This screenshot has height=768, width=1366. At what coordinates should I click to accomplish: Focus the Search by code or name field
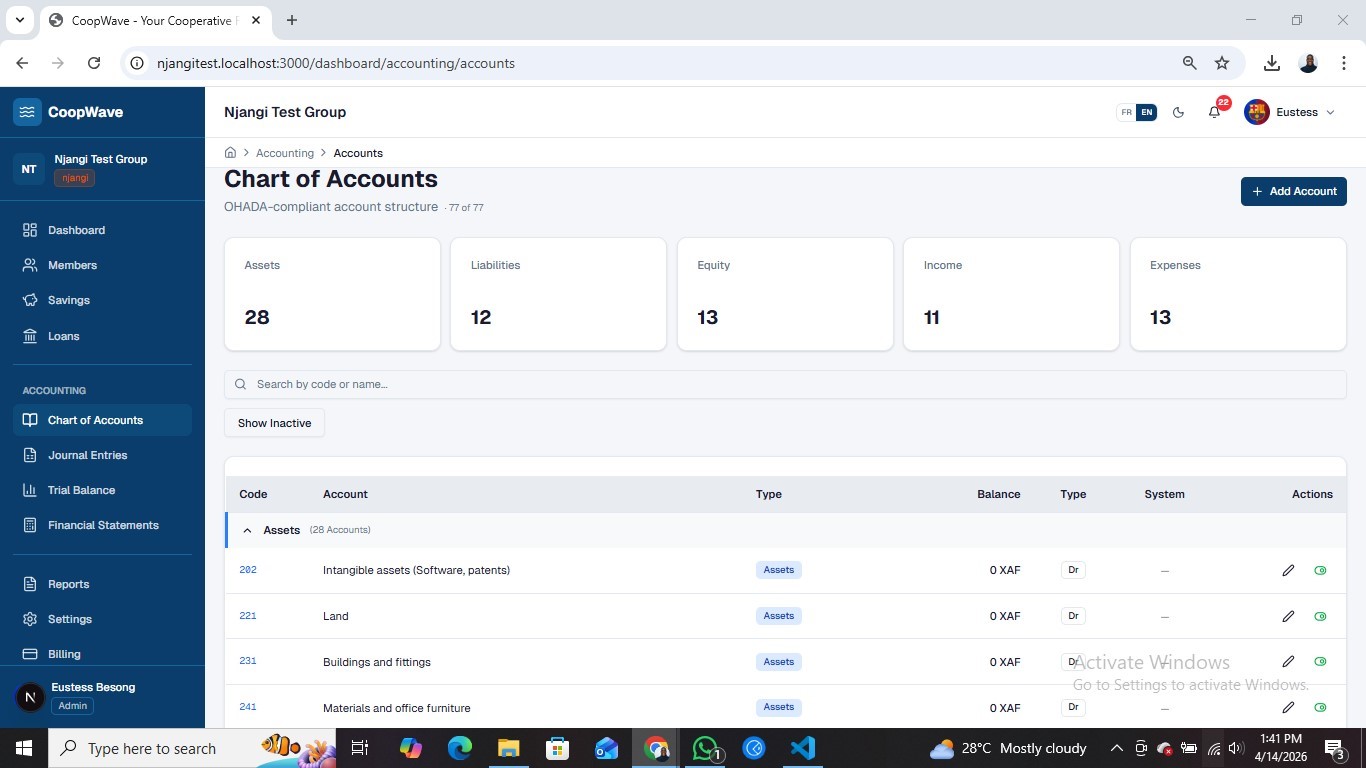[785, 384]
